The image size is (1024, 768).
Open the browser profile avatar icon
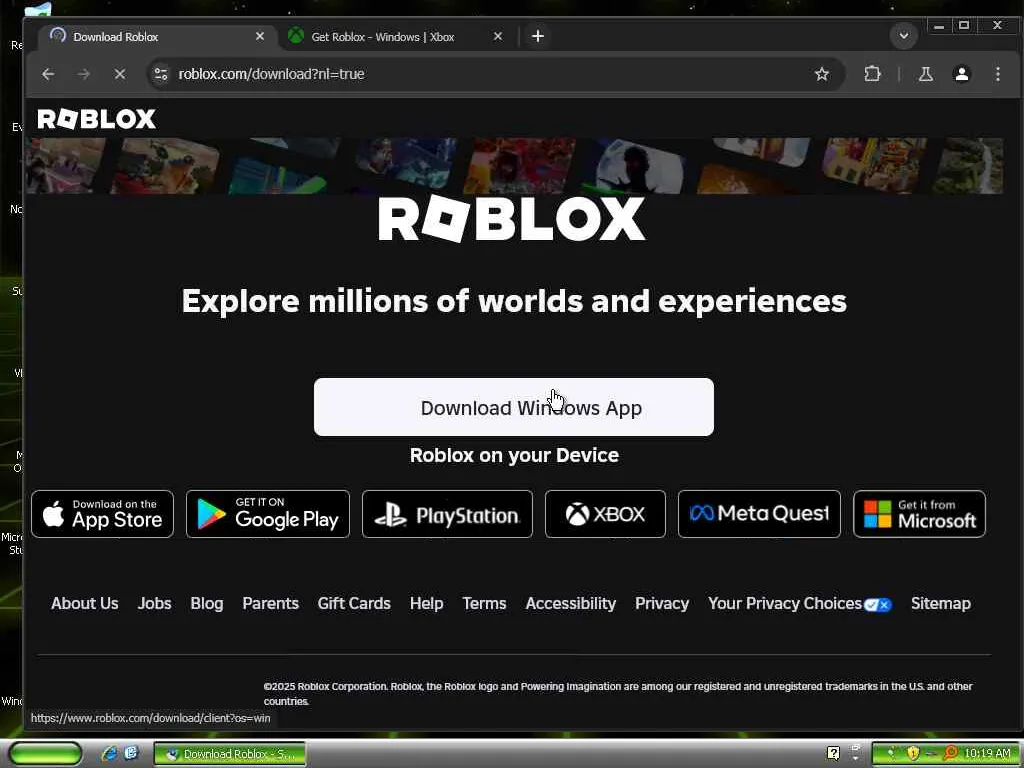click(x=961, y=74)
